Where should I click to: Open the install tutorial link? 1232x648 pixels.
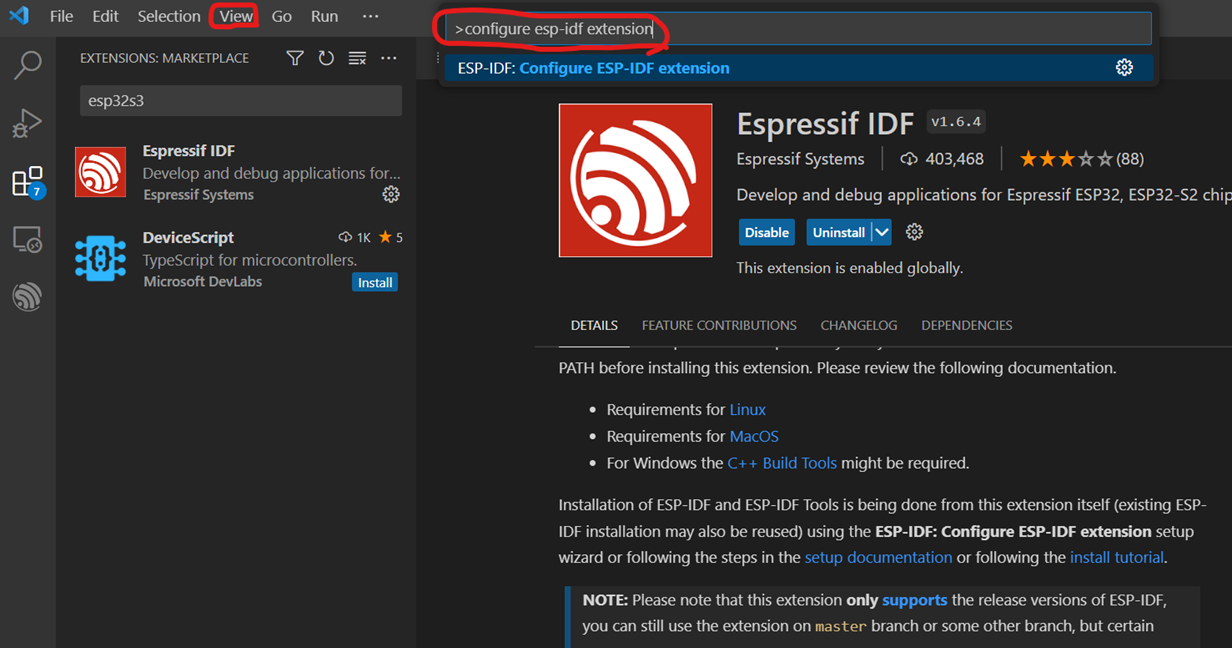click(x=1117, y=558)
